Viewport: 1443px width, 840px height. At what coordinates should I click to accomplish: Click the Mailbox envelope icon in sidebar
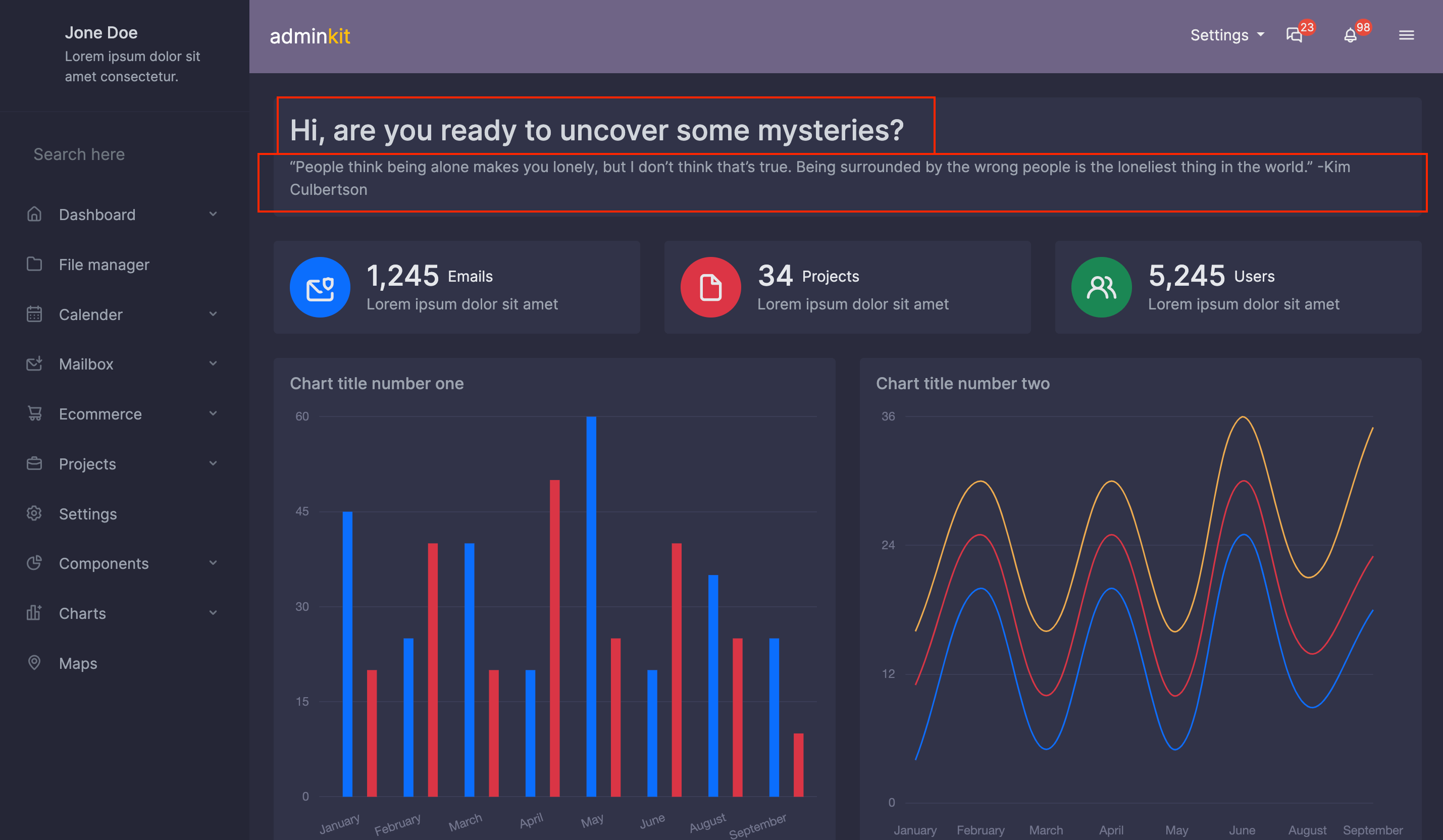34,363
